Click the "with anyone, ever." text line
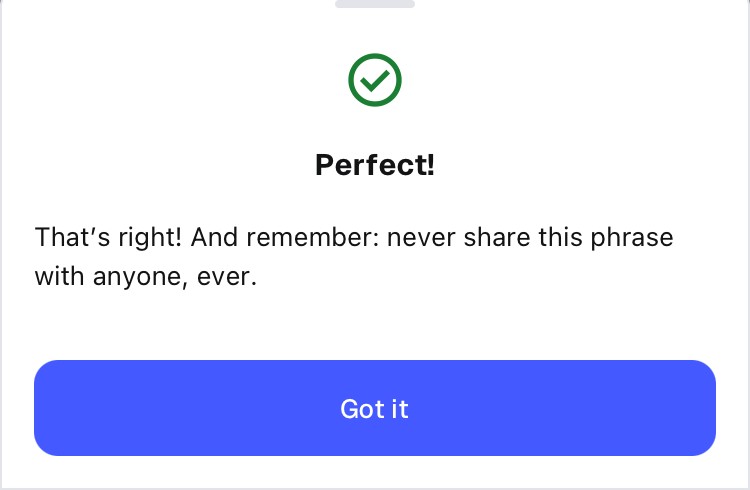The height and width of the screenshot is (490, 750). (146, 277)
